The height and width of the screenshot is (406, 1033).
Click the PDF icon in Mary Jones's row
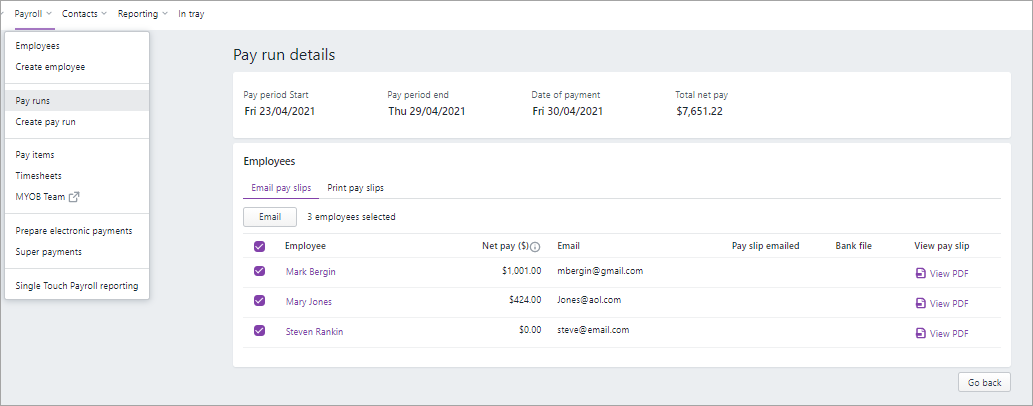[x=920, y=303]
